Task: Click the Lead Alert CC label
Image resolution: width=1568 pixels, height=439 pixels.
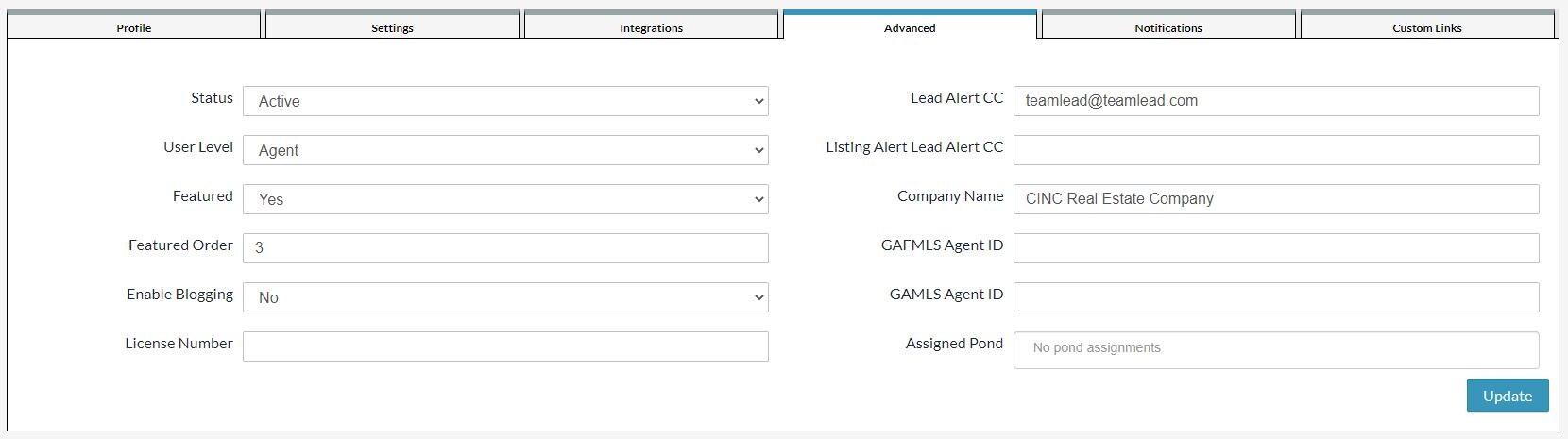Action: pos(957,98)
